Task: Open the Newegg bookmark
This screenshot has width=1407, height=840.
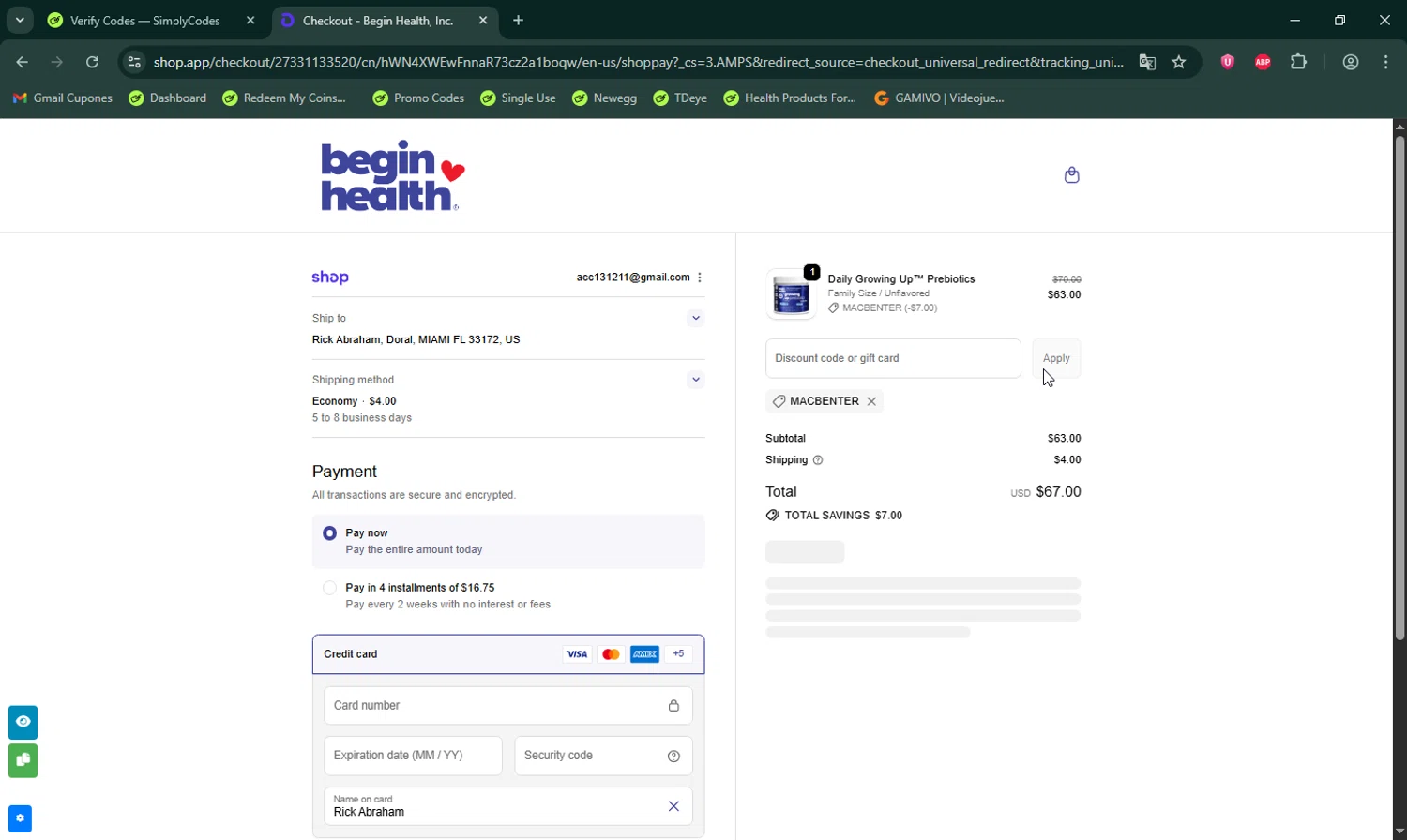Action: pos(605,97)
